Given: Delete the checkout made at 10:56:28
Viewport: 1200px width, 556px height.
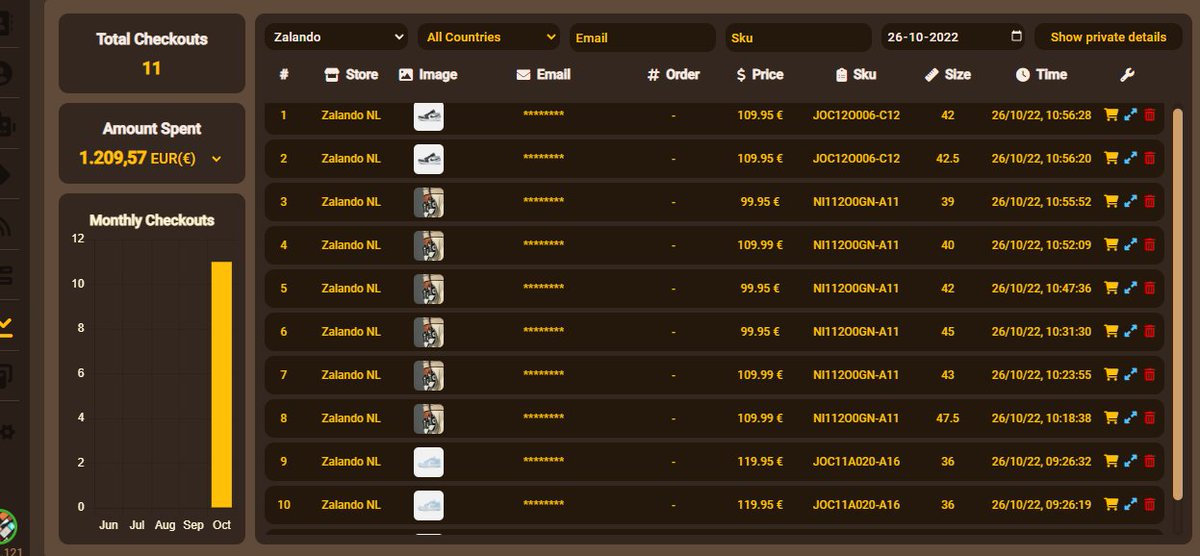Looking at the screenshot, I should [1149, 115].
